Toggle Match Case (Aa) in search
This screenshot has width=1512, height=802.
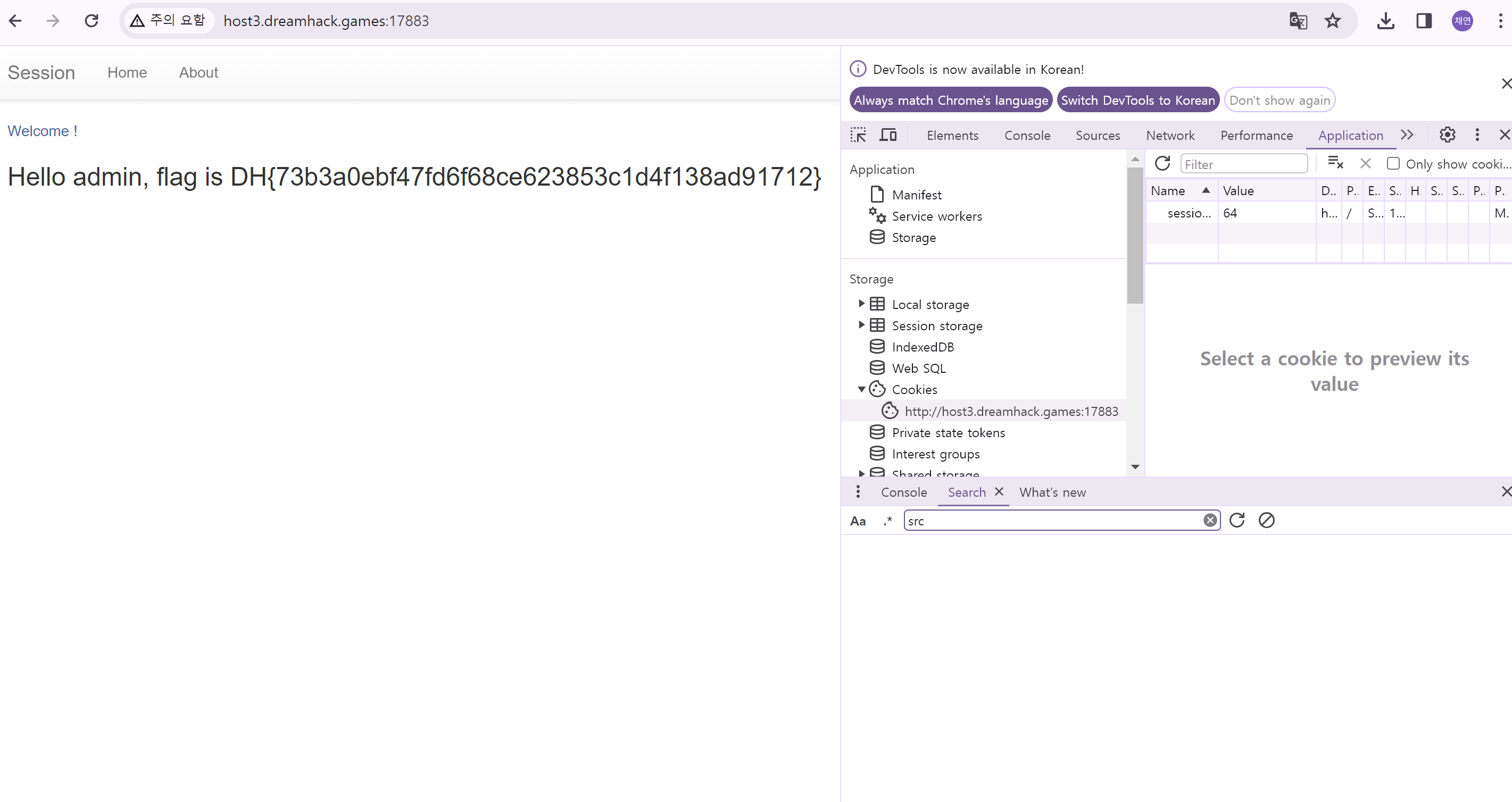(x=858, y=521)
